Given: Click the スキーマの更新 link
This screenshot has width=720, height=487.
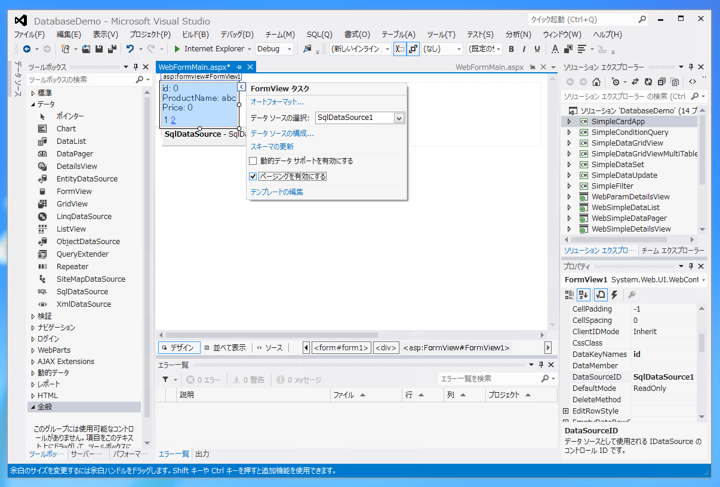Looking at the screenshot, I should click(x=272, y=147).
